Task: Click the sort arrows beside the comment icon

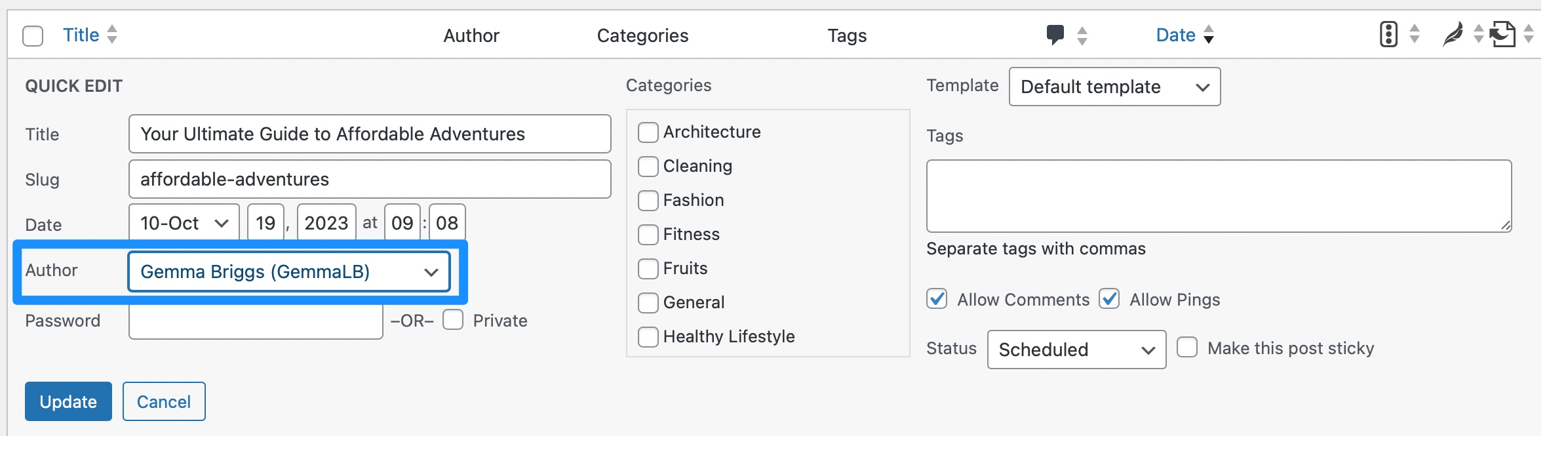Action: pos(1082,34)
